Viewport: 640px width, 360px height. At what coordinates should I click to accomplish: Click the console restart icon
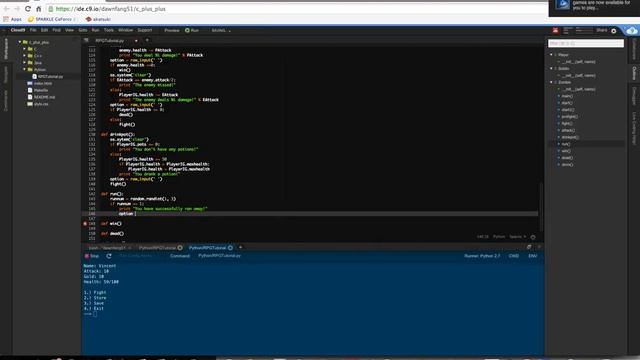[x=109, y=256]
